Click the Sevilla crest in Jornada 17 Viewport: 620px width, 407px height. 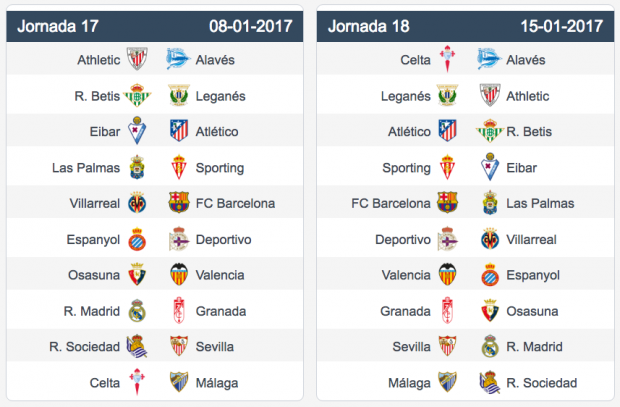178,346
